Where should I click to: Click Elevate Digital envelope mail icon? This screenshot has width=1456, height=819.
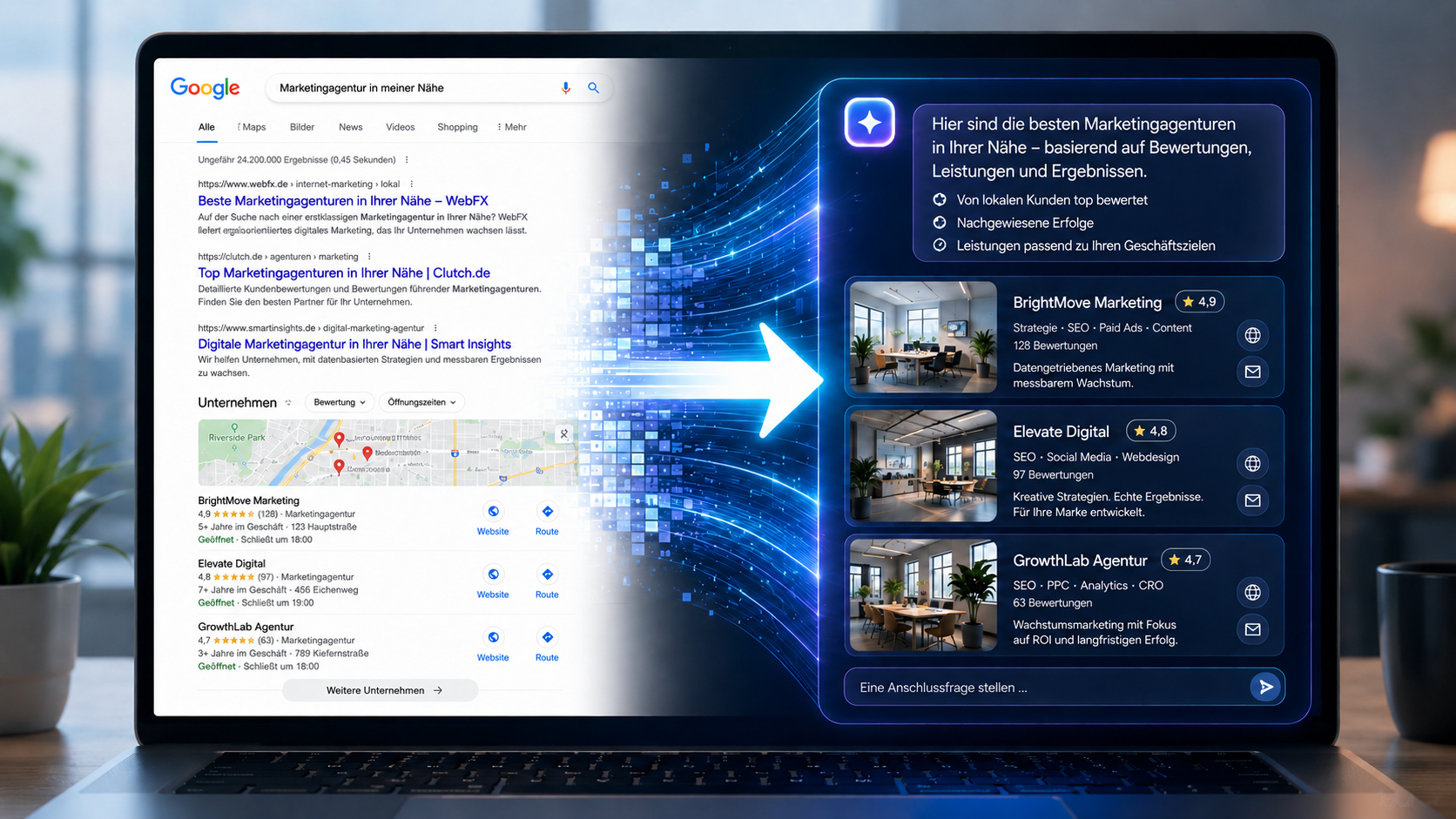[x=1252, y=500]
